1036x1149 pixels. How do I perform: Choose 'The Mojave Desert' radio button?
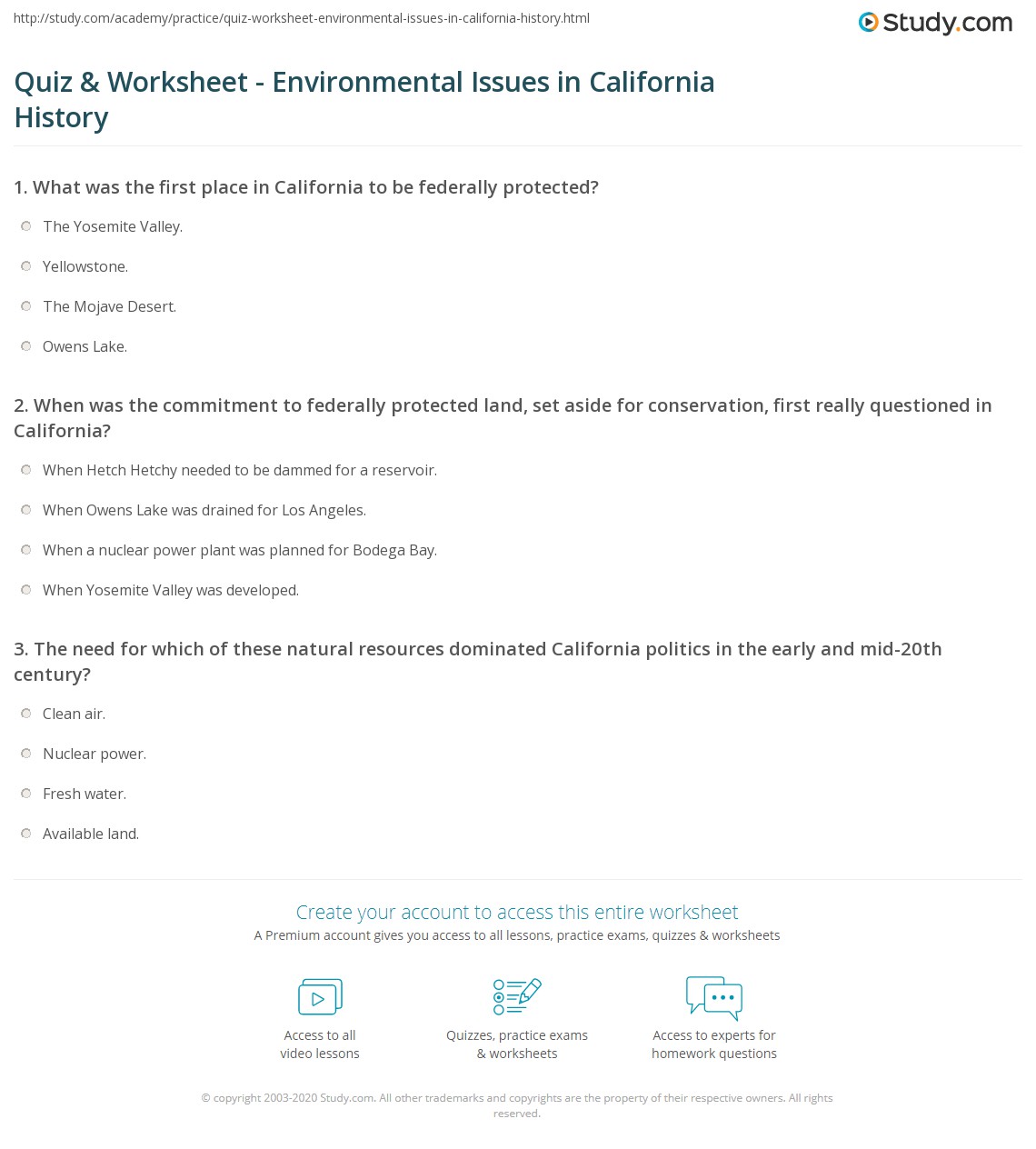click(x=26, y=306)
